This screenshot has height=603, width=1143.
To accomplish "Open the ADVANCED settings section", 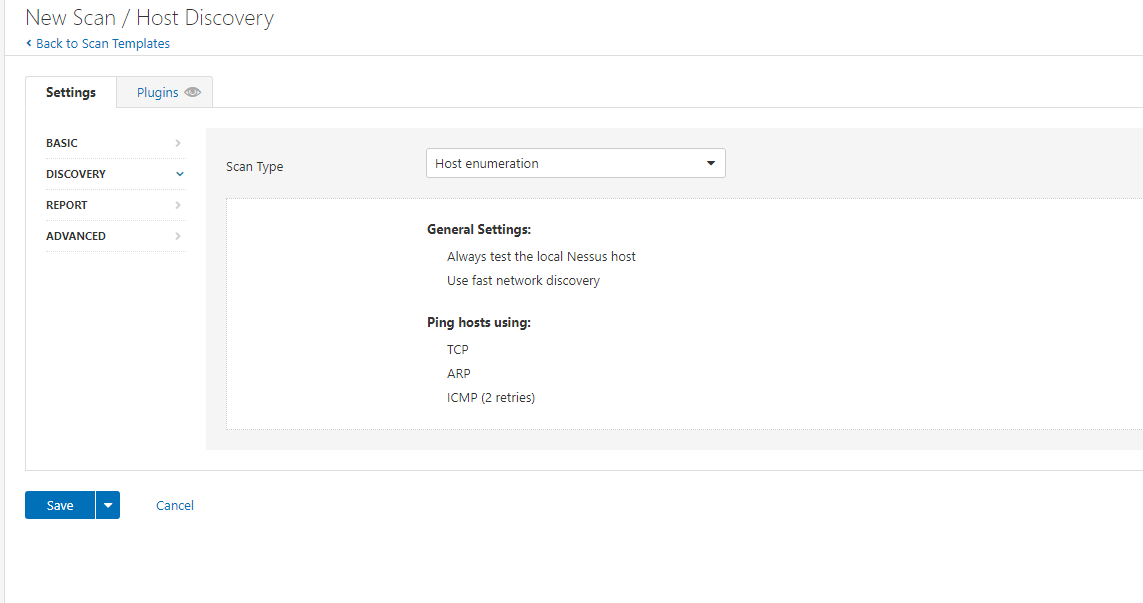I will coord(116,236).
